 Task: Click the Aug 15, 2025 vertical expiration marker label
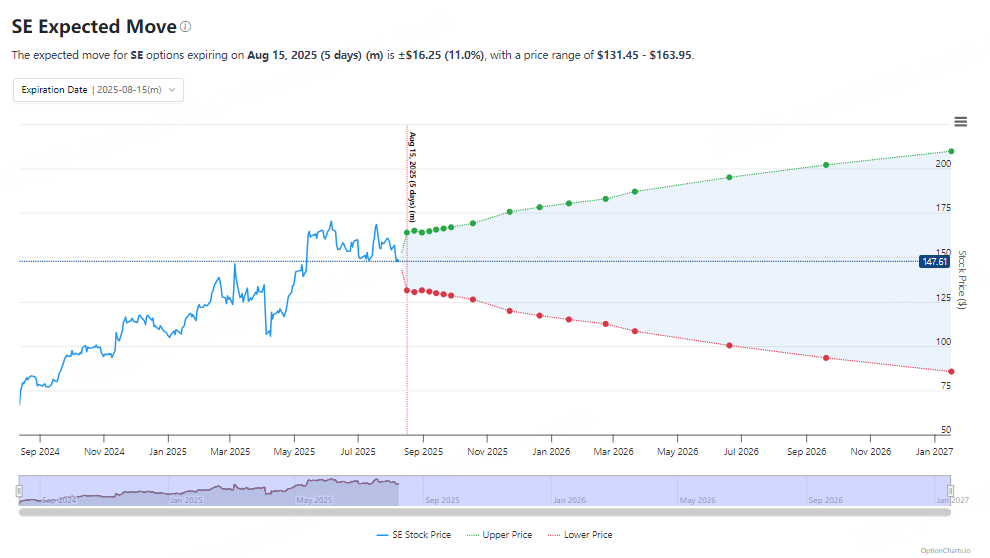(412, 177)
